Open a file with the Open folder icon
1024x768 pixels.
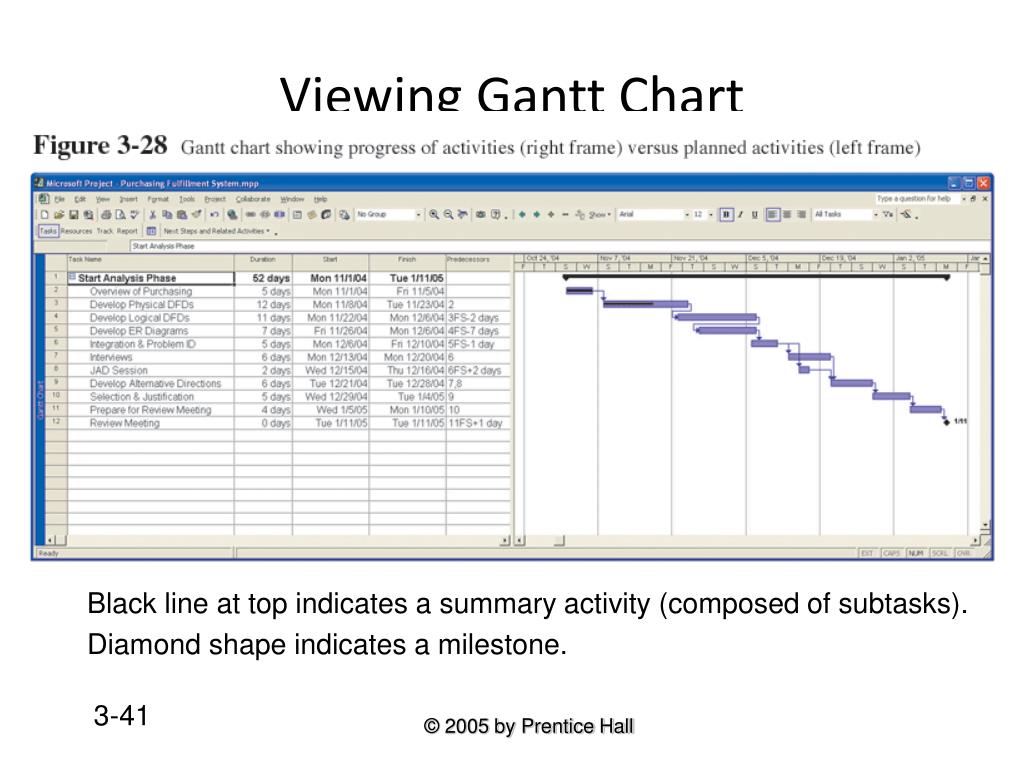(59, 214)
